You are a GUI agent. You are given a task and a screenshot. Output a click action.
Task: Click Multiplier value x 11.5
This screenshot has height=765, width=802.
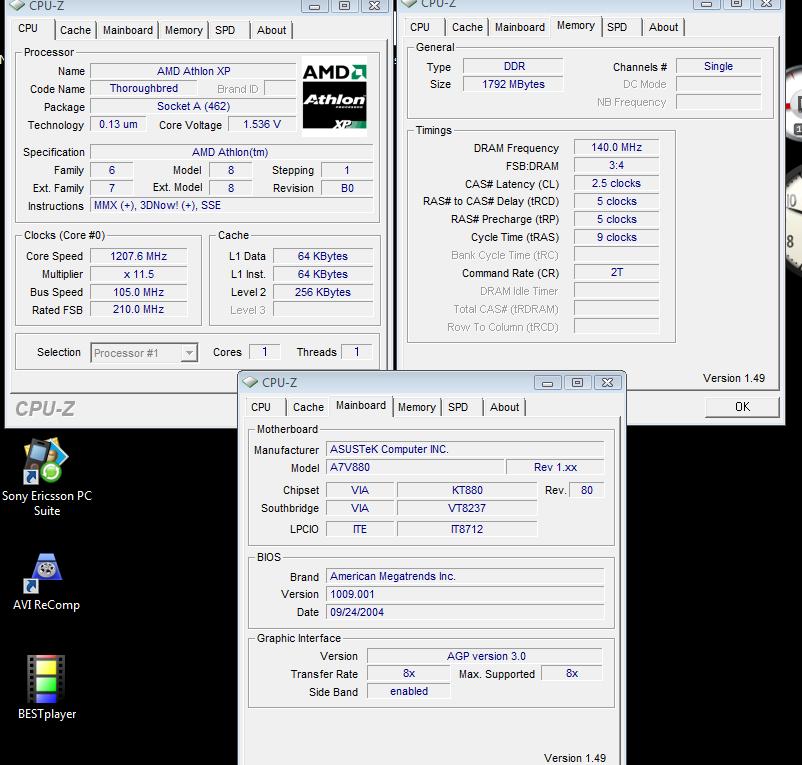coord(139,274)
